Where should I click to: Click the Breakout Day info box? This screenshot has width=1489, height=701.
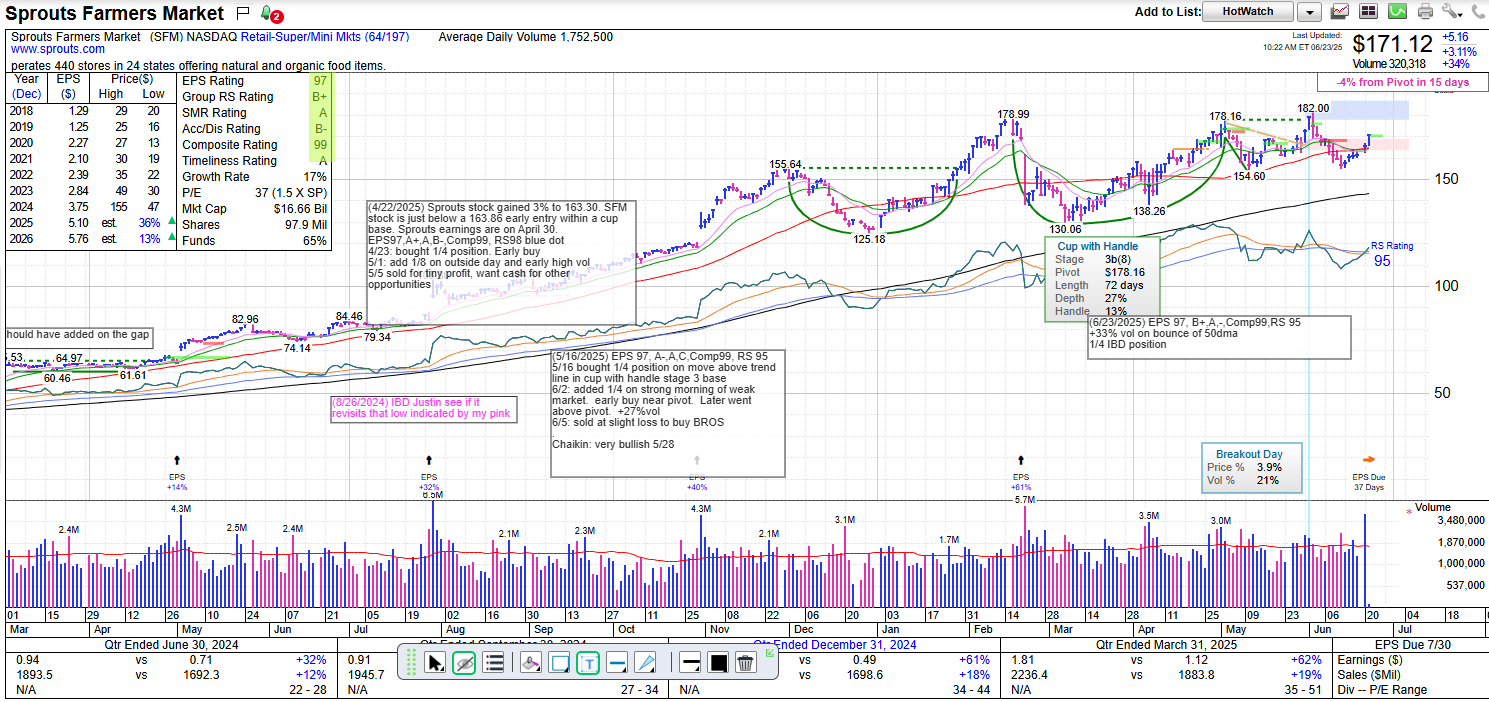[x=1252, y=468]
